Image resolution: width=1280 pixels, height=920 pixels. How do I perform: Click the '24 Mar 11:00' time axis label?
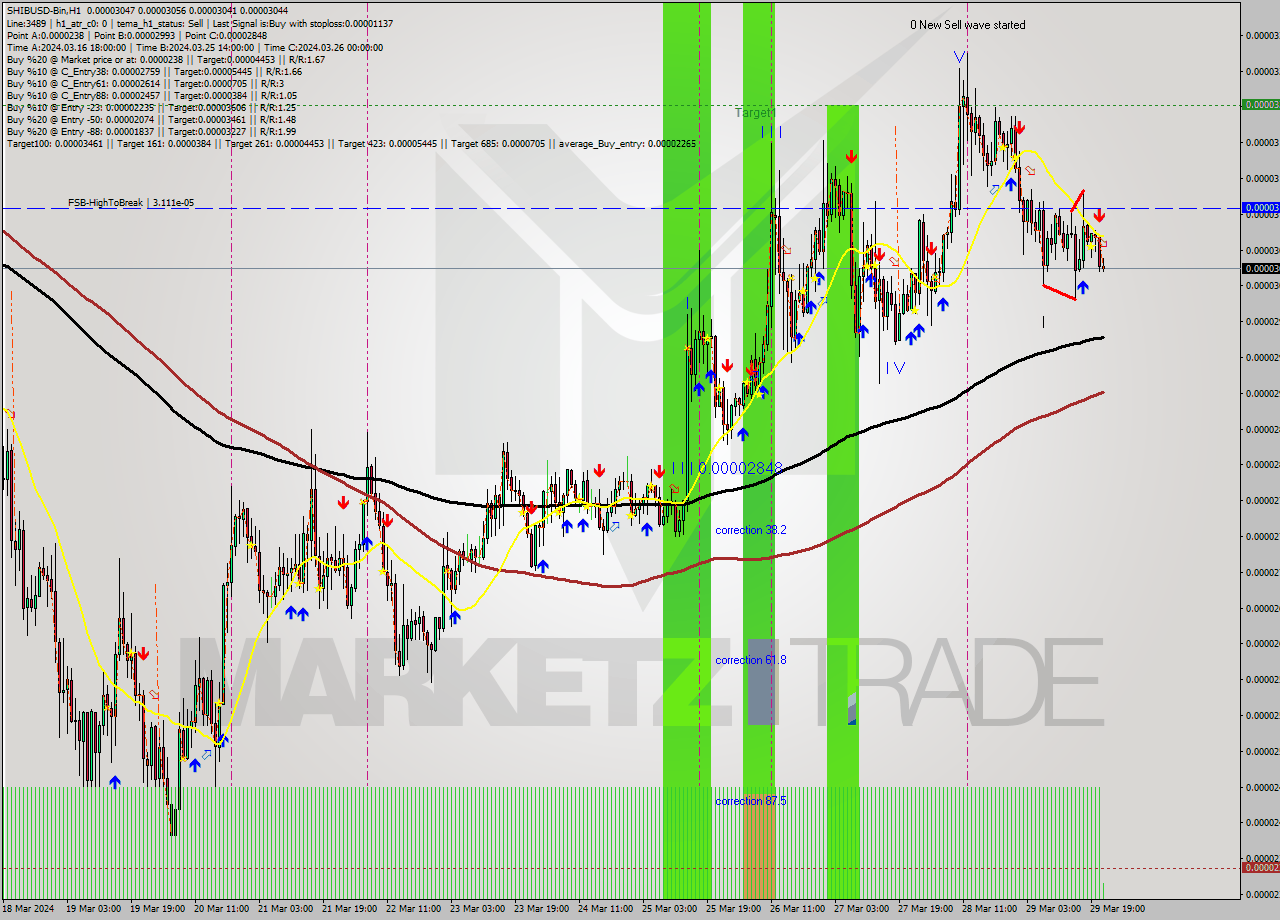[605, 909]
